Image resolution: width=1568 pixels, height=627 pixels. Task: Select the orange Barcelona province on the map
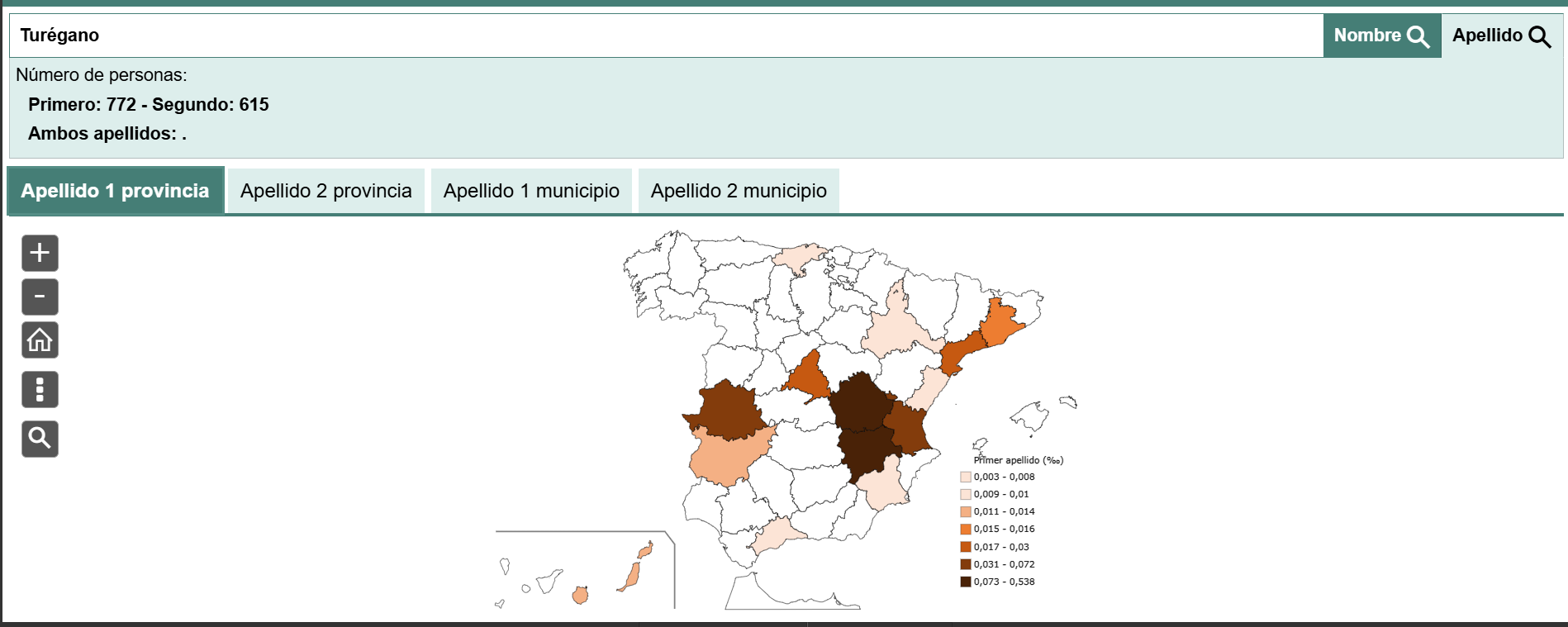1003,322
